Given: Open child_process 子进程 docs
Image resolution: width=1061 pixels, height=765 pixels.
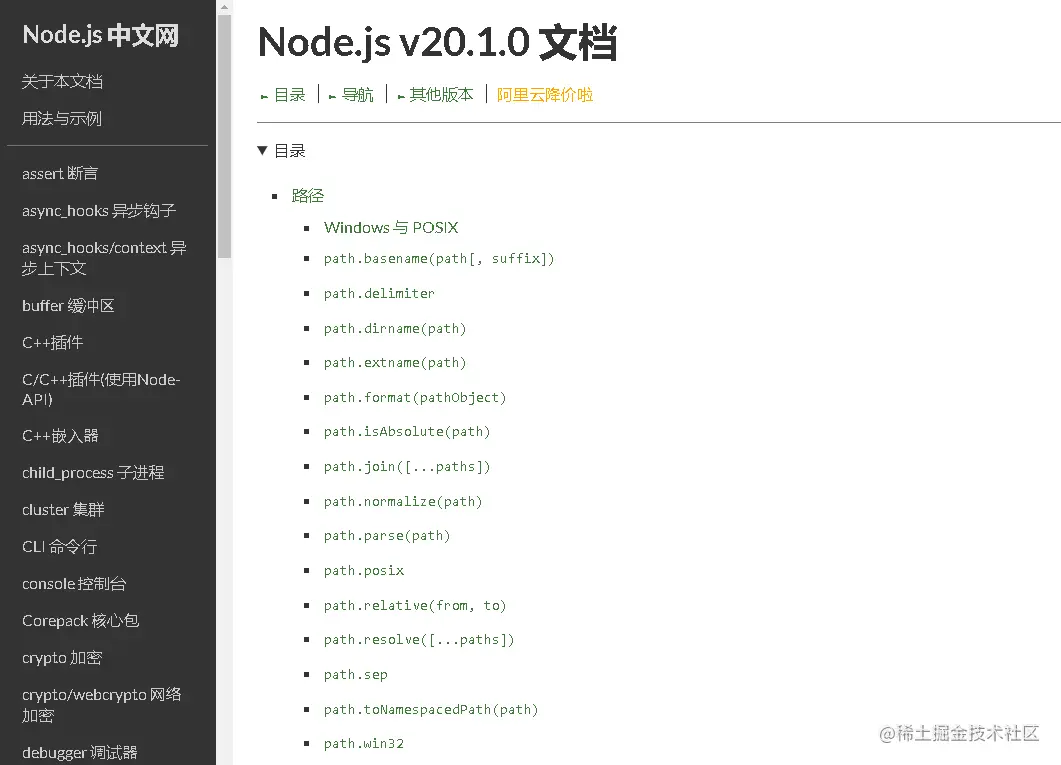Looking at the screenshot, I should pyautogui.click(x=93, y=472).
